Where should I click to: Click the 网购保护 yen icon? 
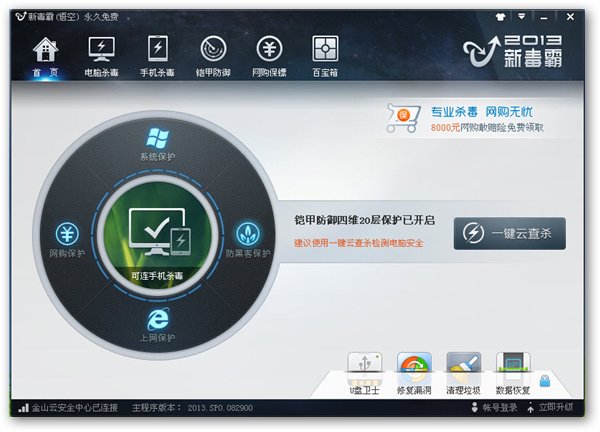point(67,234)
